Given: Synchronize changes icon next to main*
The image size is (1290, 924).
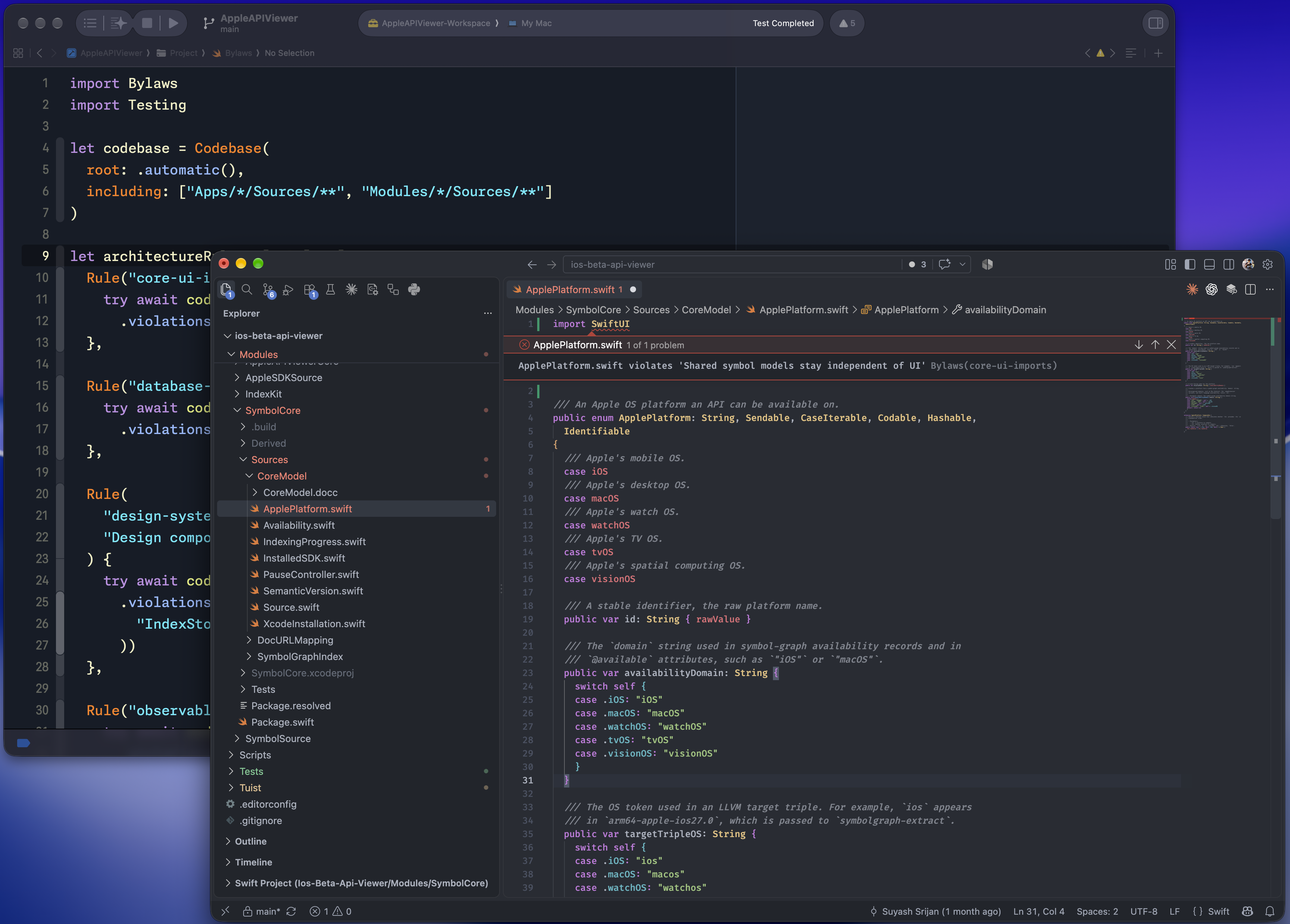Looking at the screenshot, I should point(291,911).
